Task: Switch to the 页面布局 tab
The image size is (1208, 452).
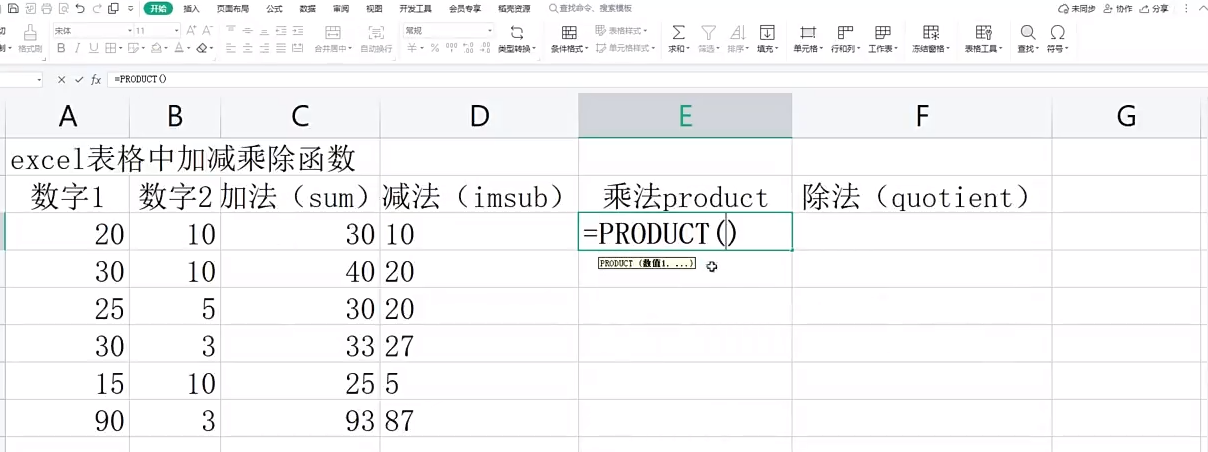Action: coord(232,8)
